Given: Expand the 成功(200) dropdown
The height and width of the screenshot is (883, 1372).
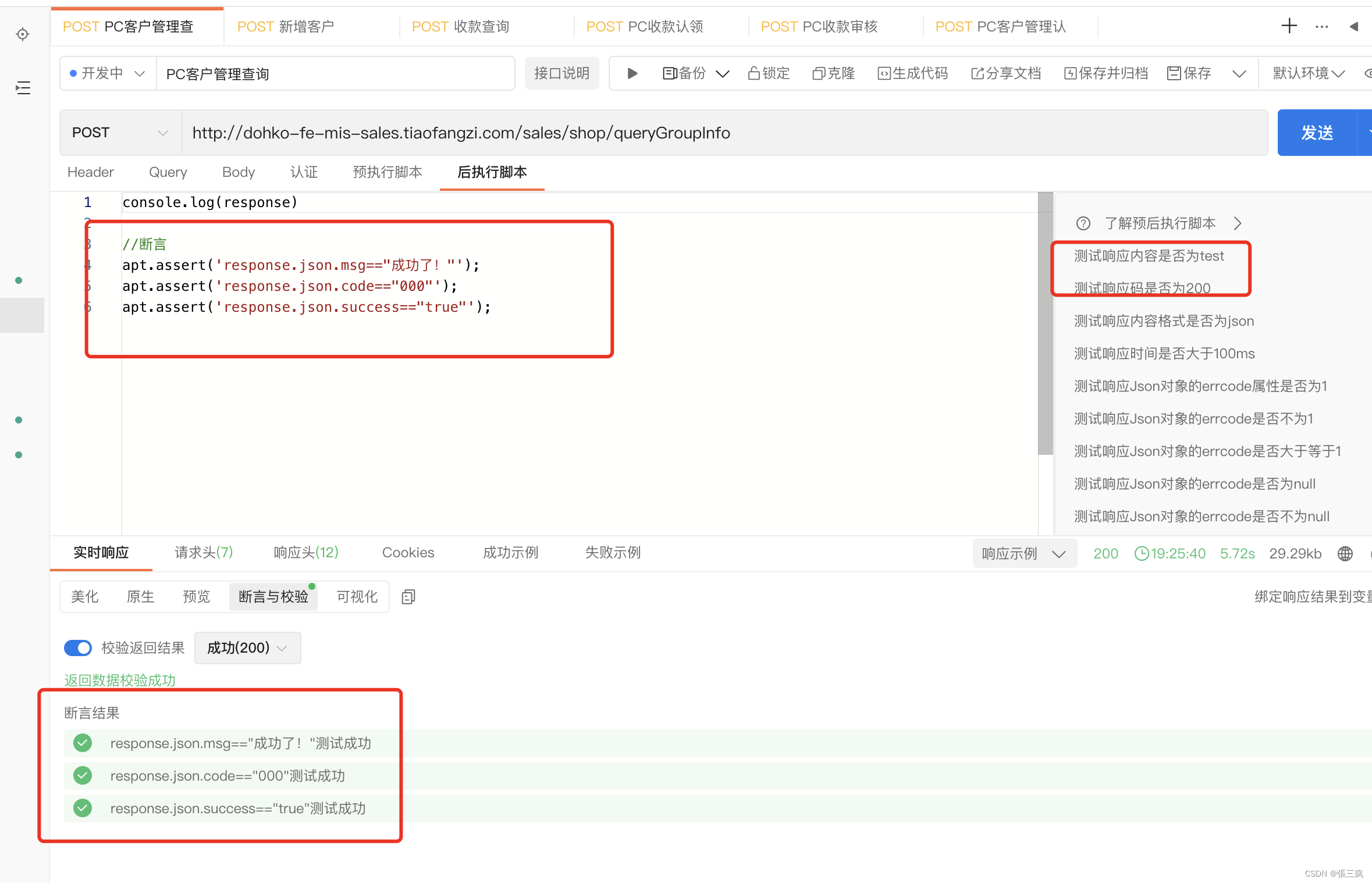Looking at the screenshot, I should [x=247, y=647].
